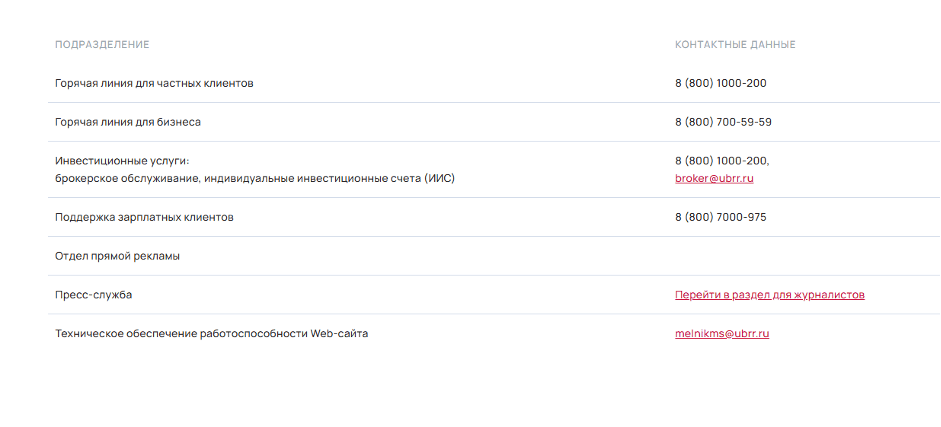
Task: Click the 'ПОДРАЗДЕЛЕНИЕ' column header
Action: coord(102,45)
